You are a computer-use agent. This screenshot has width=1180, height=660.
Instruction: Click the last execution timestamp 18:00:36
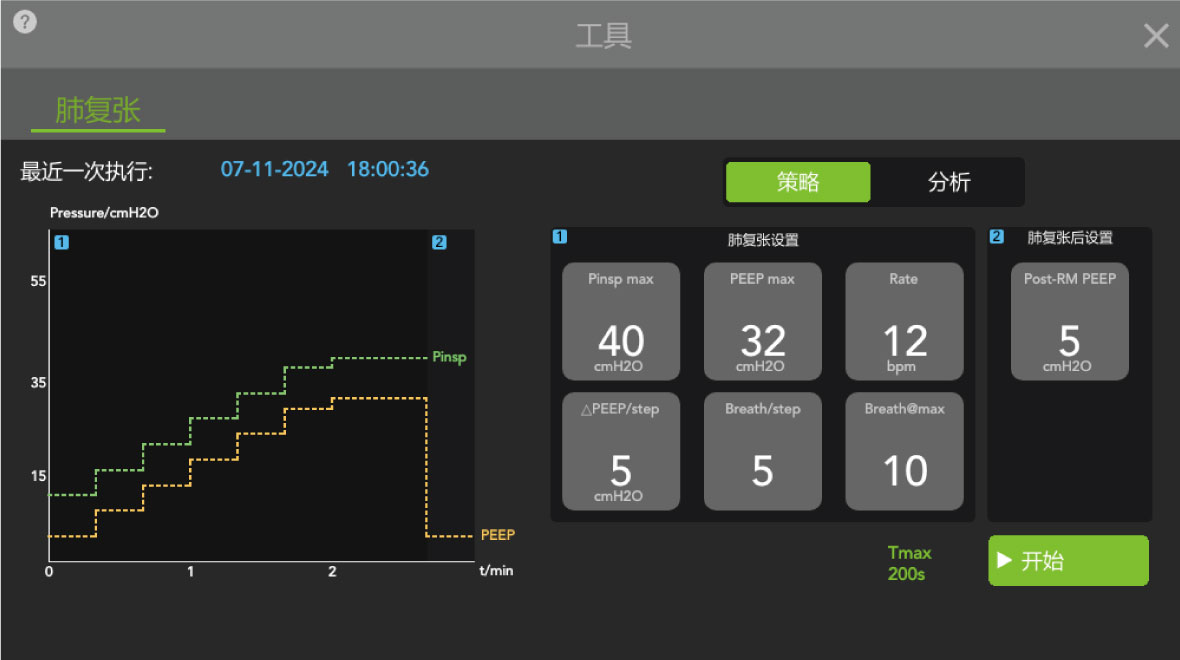pyautogui.click(x=388, y=169)
